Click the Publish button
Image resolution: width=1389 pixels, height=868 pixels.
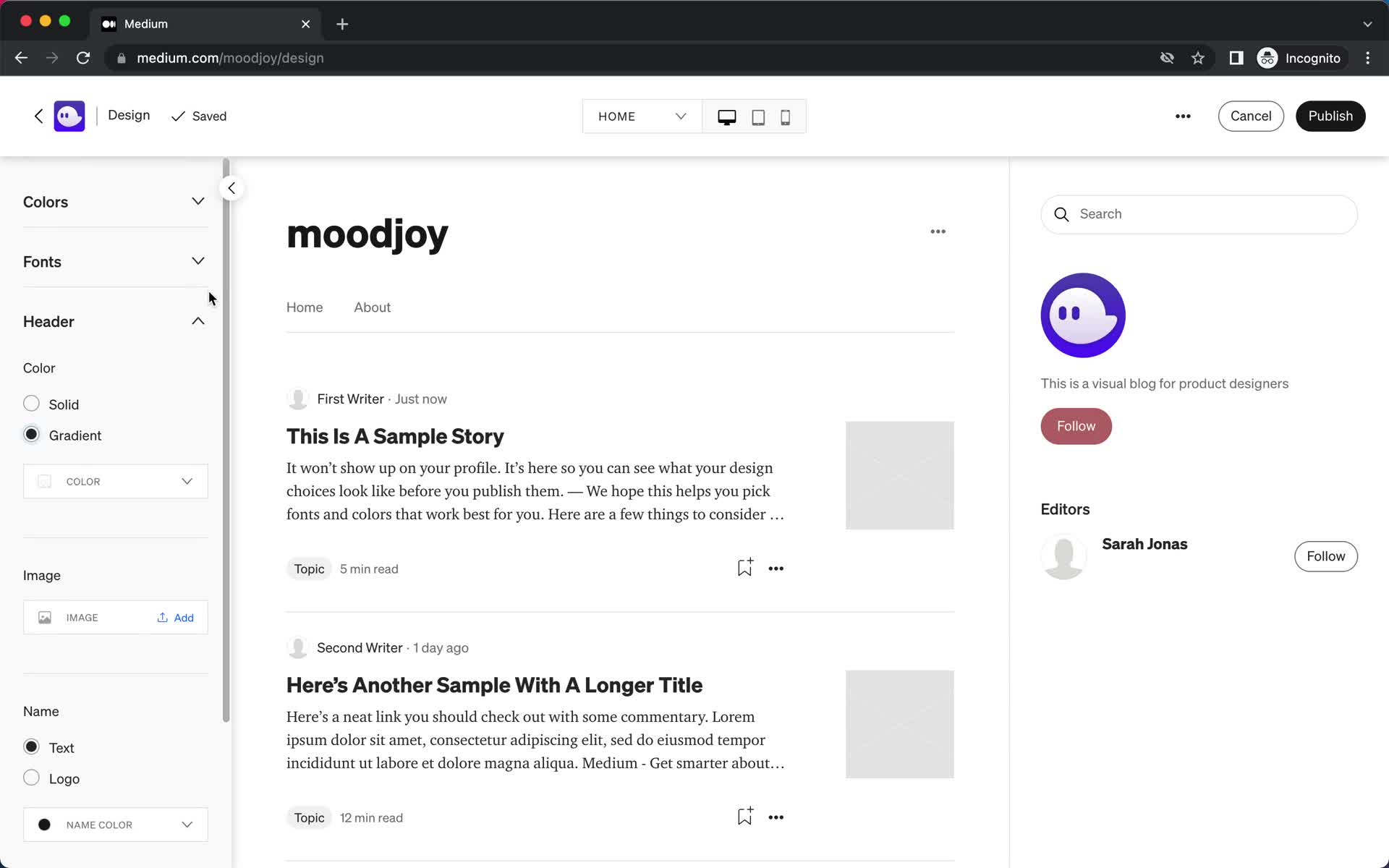click(x=1330, y=115)
